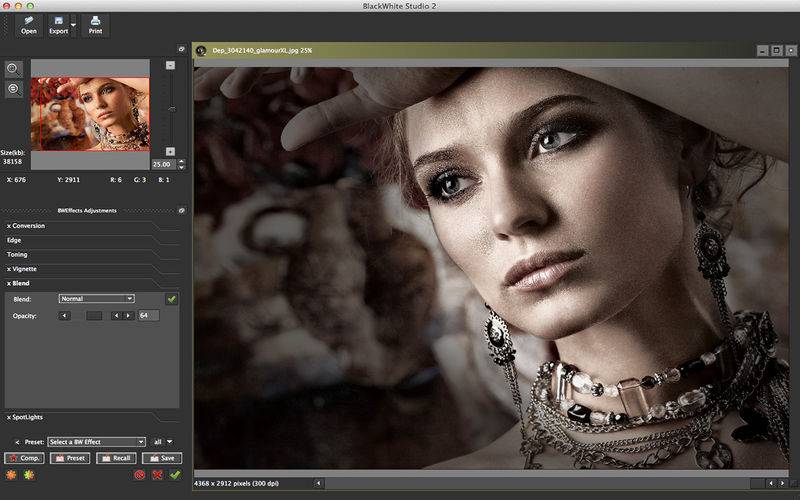800x500 pixels.
Task: Open the 'Select a BW Effect' preset dropdown
Action: pos(96,441)
